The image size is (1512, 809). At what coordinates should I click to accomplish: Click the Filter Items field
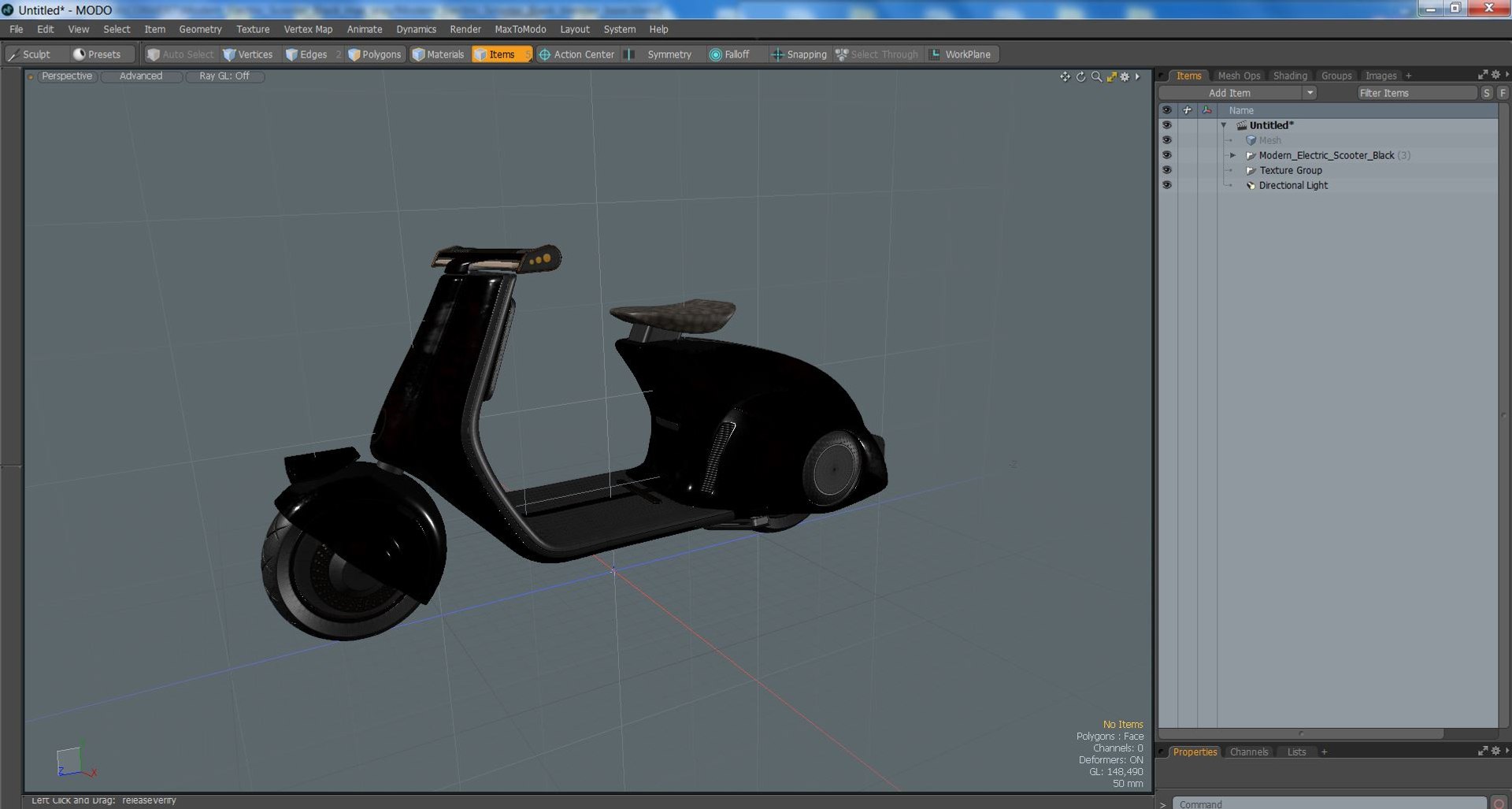coord(1417,93)
